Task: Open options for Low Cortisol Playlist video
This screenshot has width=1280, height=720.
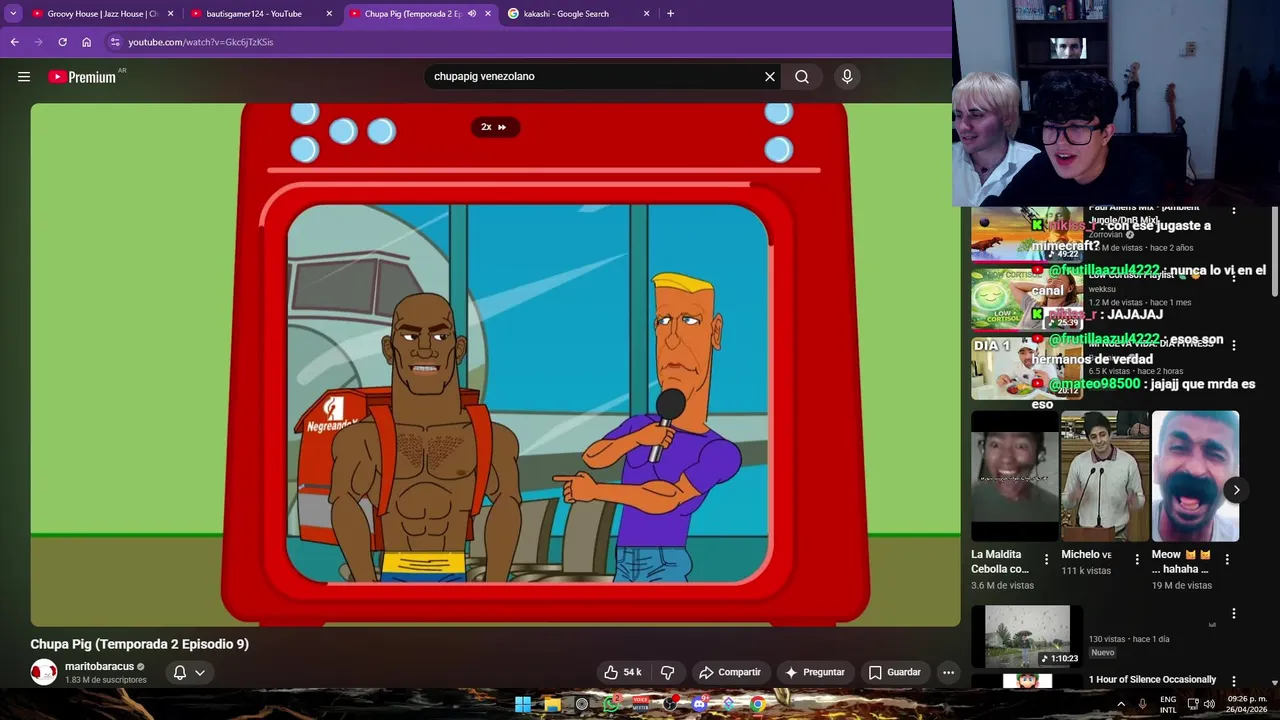Action: (x=1233, y=279)
